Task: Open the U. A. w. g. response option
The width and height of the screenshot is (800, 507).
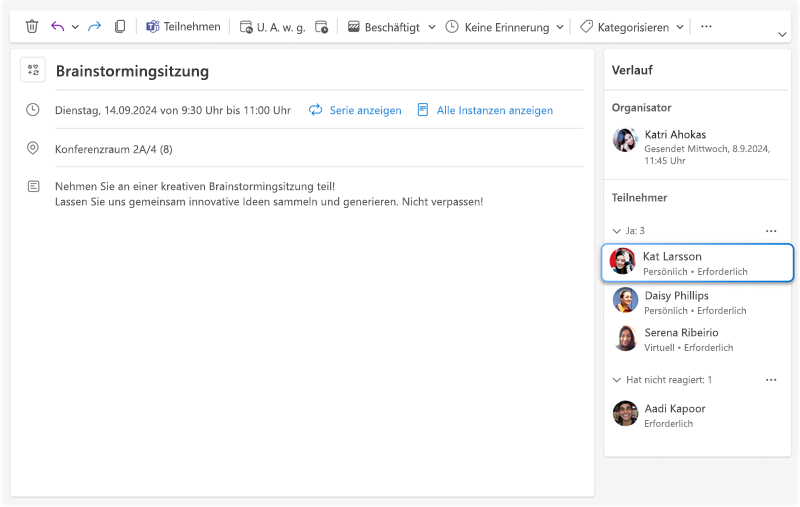Action: (272, 27)
